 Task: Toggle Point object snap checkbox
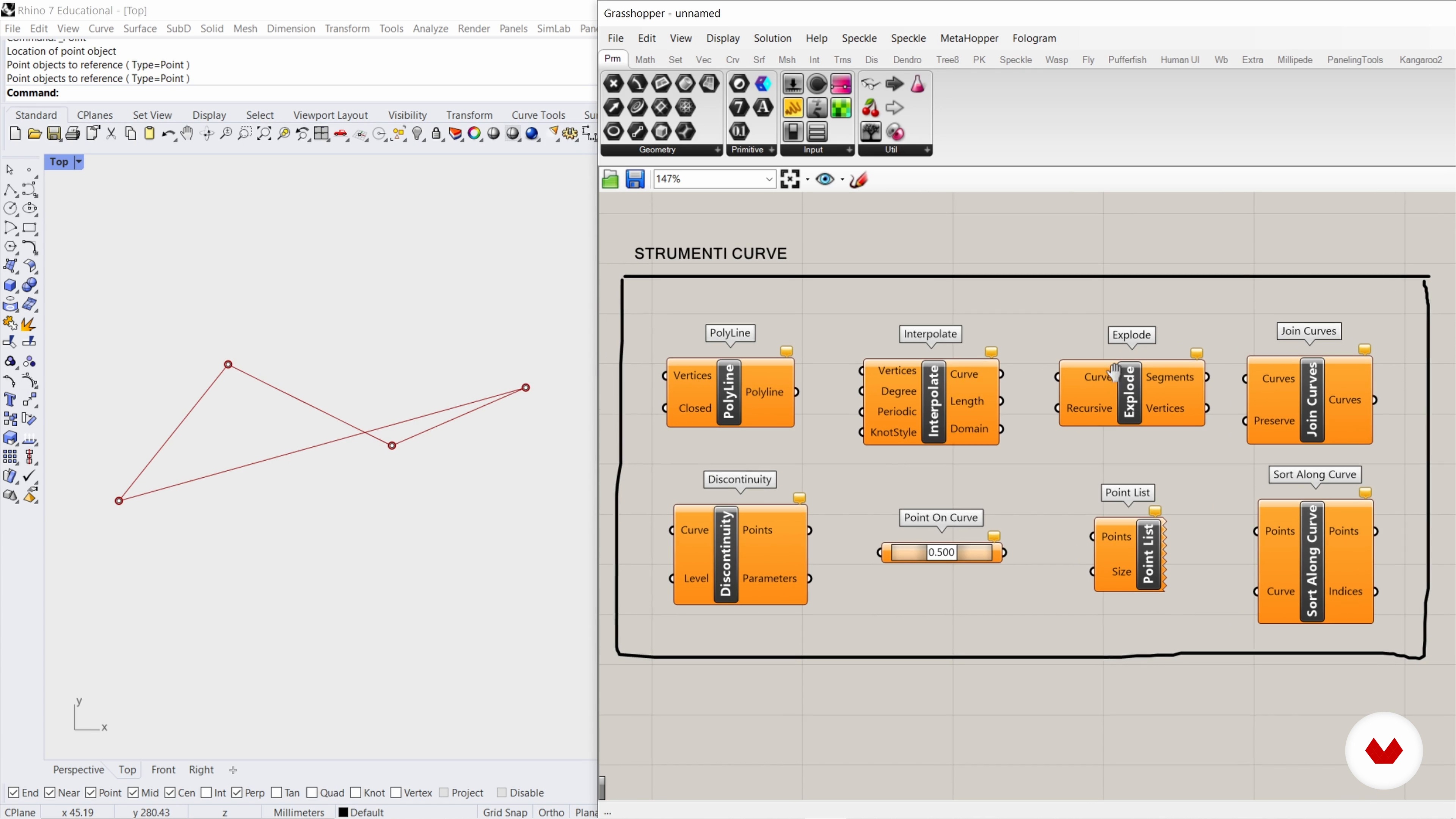(91, 792)
